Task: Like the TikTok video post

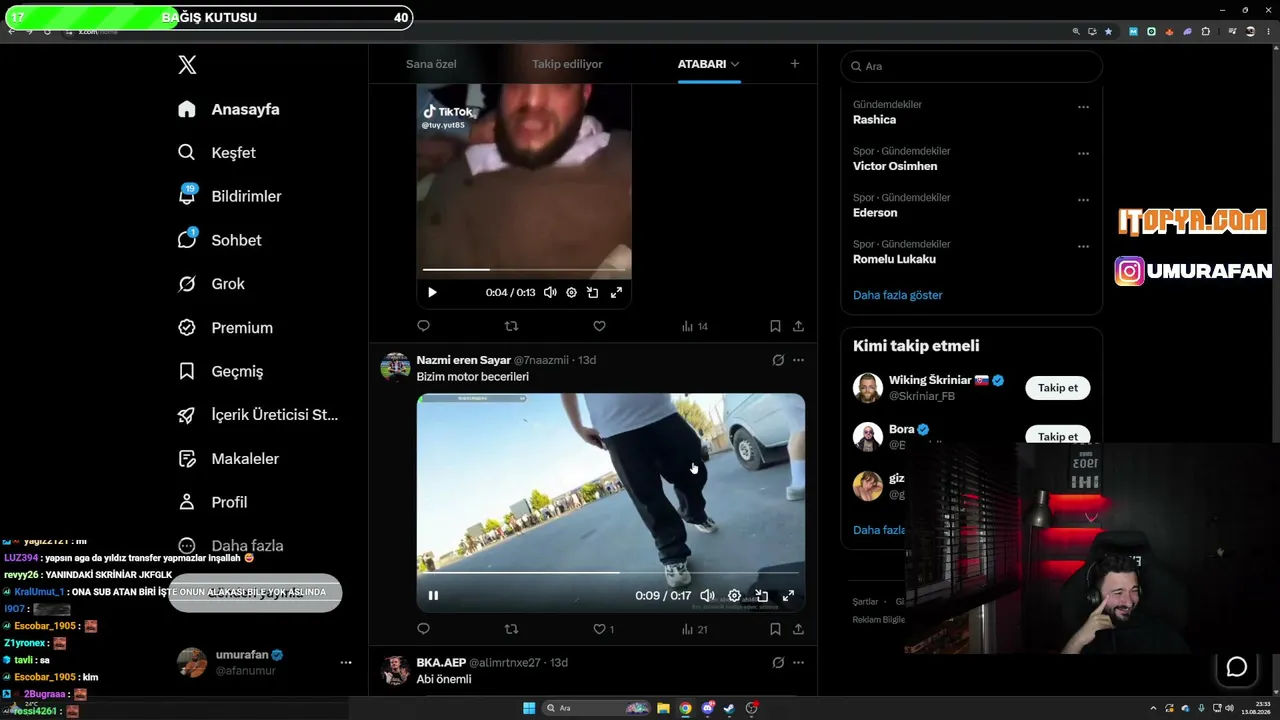Action: tap(599, 326)
